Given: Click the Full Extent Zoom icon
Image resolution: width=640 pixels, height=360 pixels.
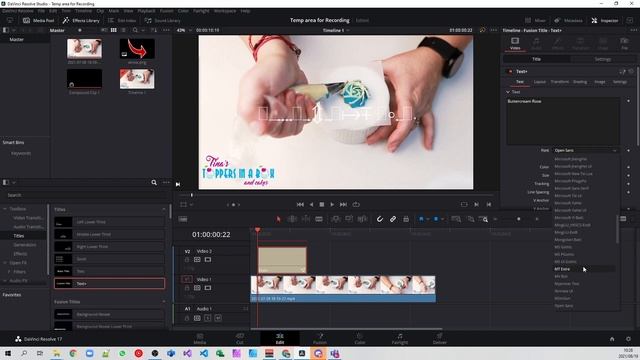Looking at the screenshot, I should click(x=456, y=219).
